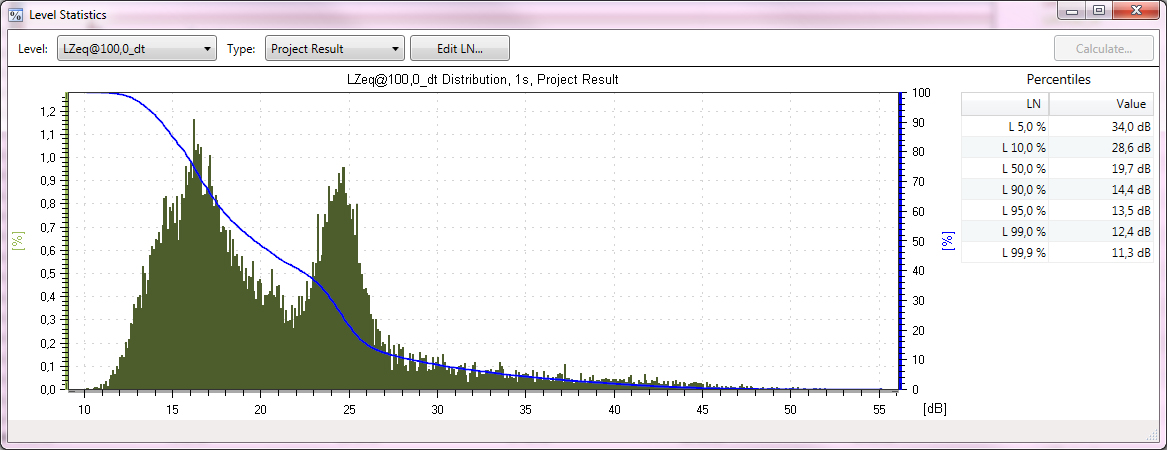The image size is (1167, 450).
Task: Click the blue [%] right axis label
Action: coord(948,241)
